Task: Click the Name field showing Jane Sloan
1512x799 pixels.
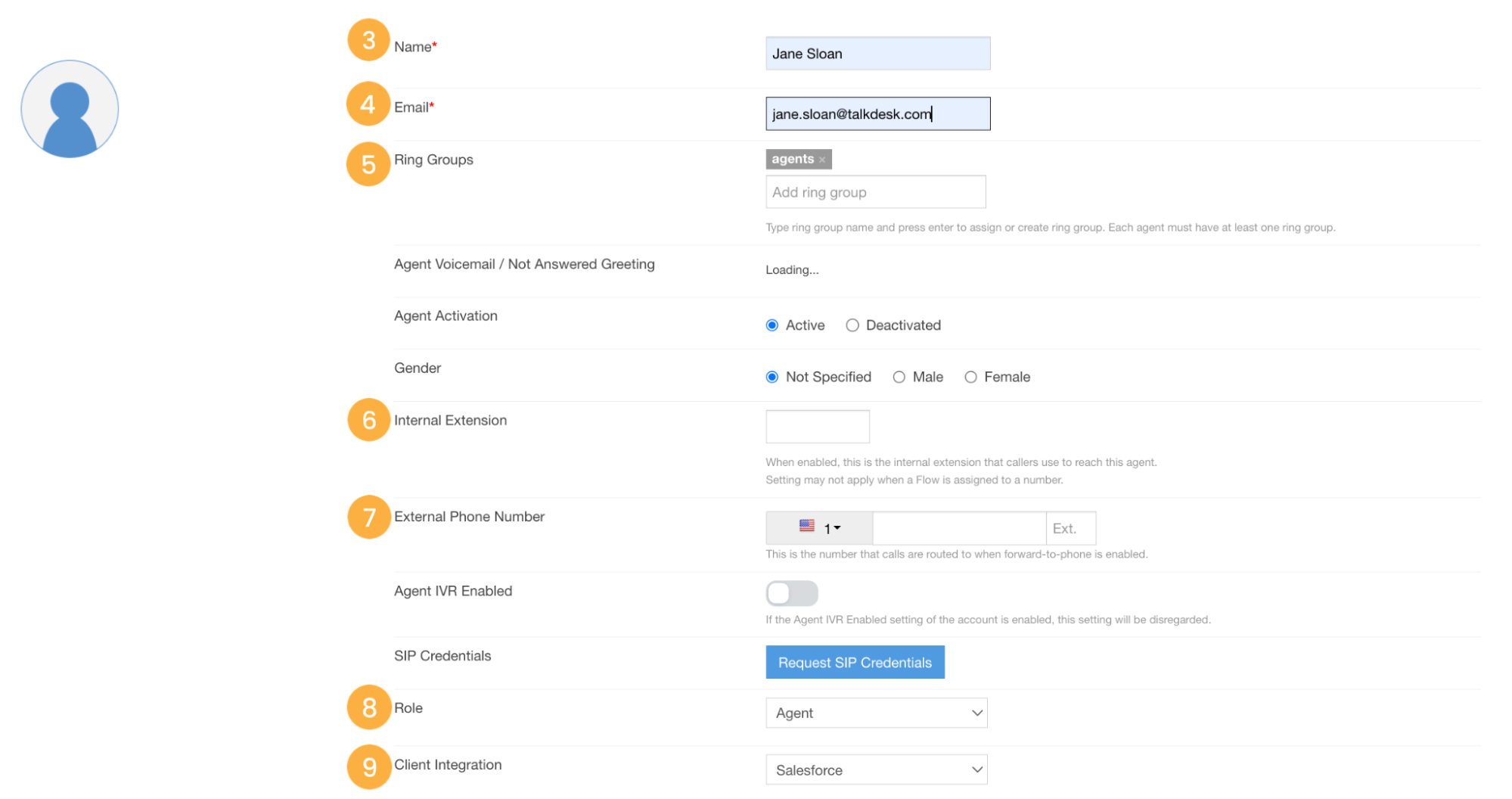Action: click(877, 53)
